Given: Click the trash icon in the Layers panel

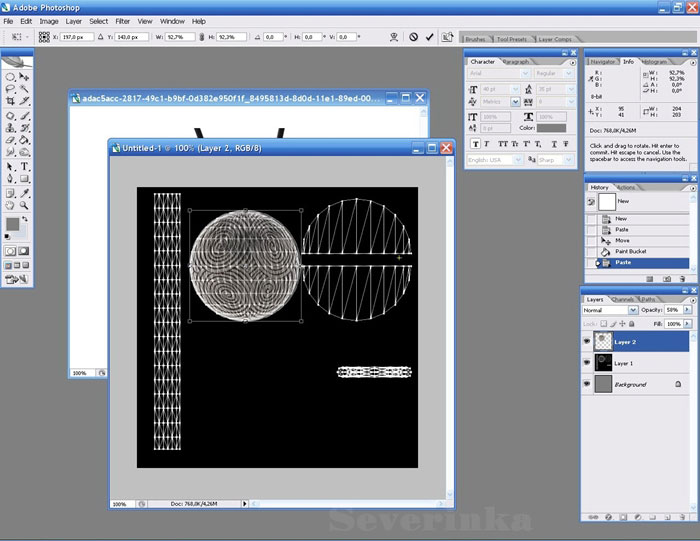Looking at the screenshot, I should [685, 517].
